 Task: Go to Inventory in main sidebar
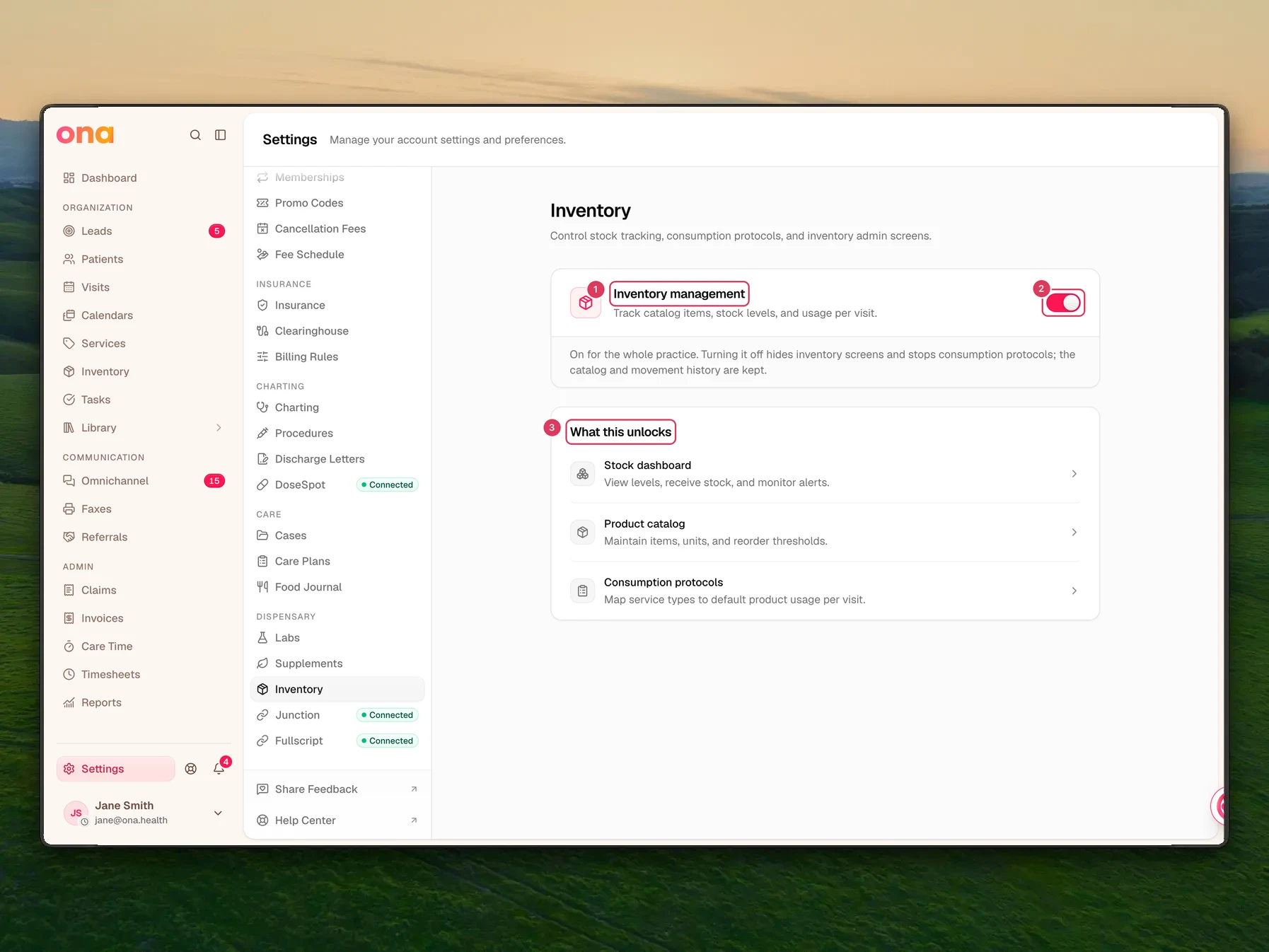click(144, 372)
